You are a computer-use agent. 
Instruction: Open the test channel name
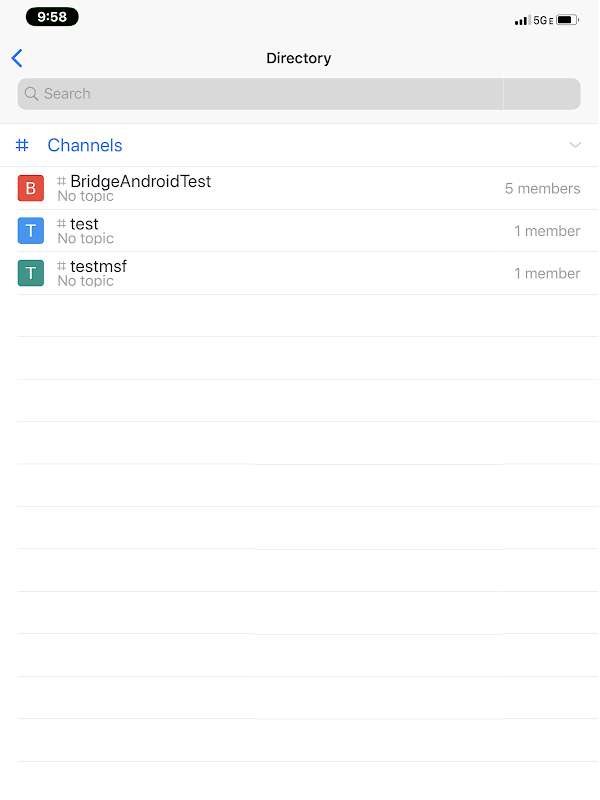[x=84, y=224]
